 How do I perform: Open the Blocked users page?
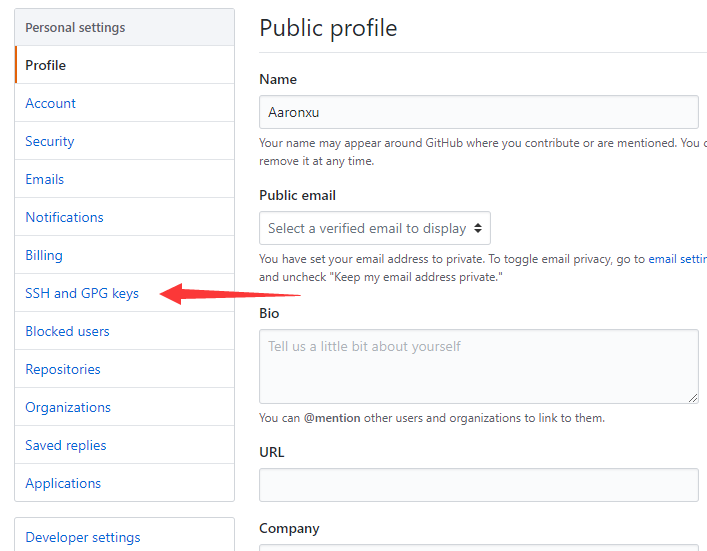(x=68, y=331)
